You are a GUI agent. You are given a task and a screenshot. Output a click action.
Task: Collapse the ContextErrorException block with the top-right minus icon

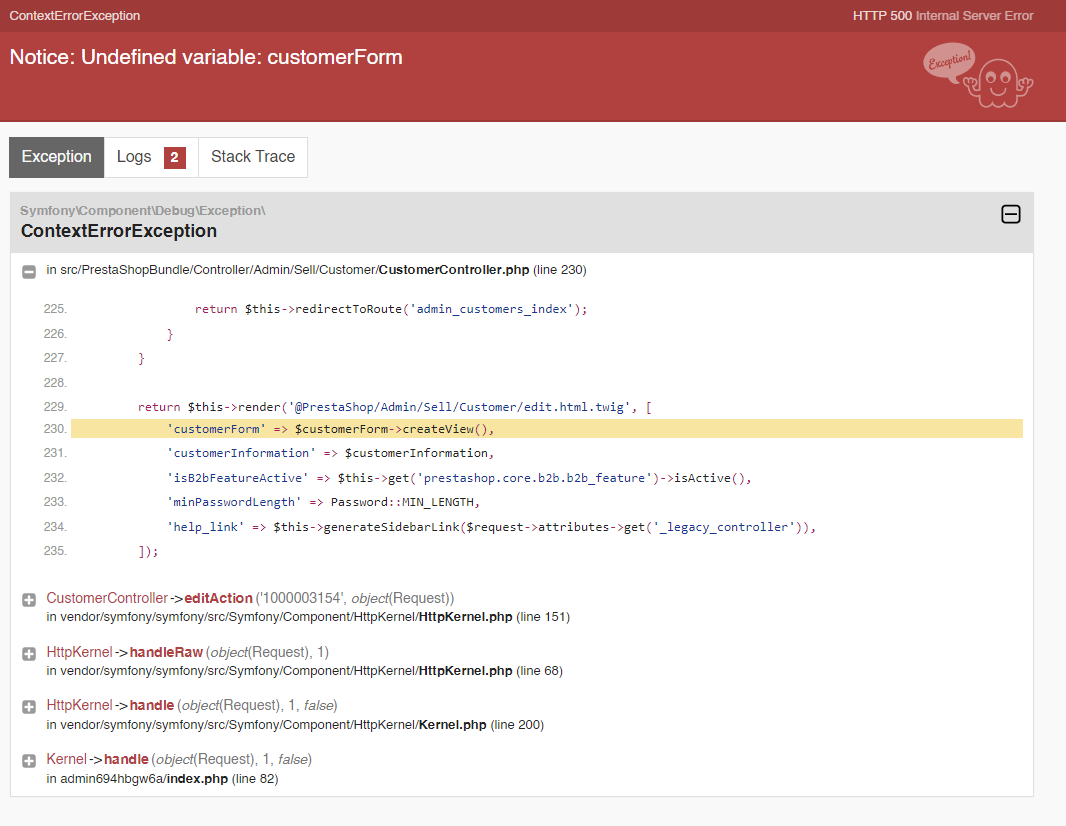(1010, 214)
